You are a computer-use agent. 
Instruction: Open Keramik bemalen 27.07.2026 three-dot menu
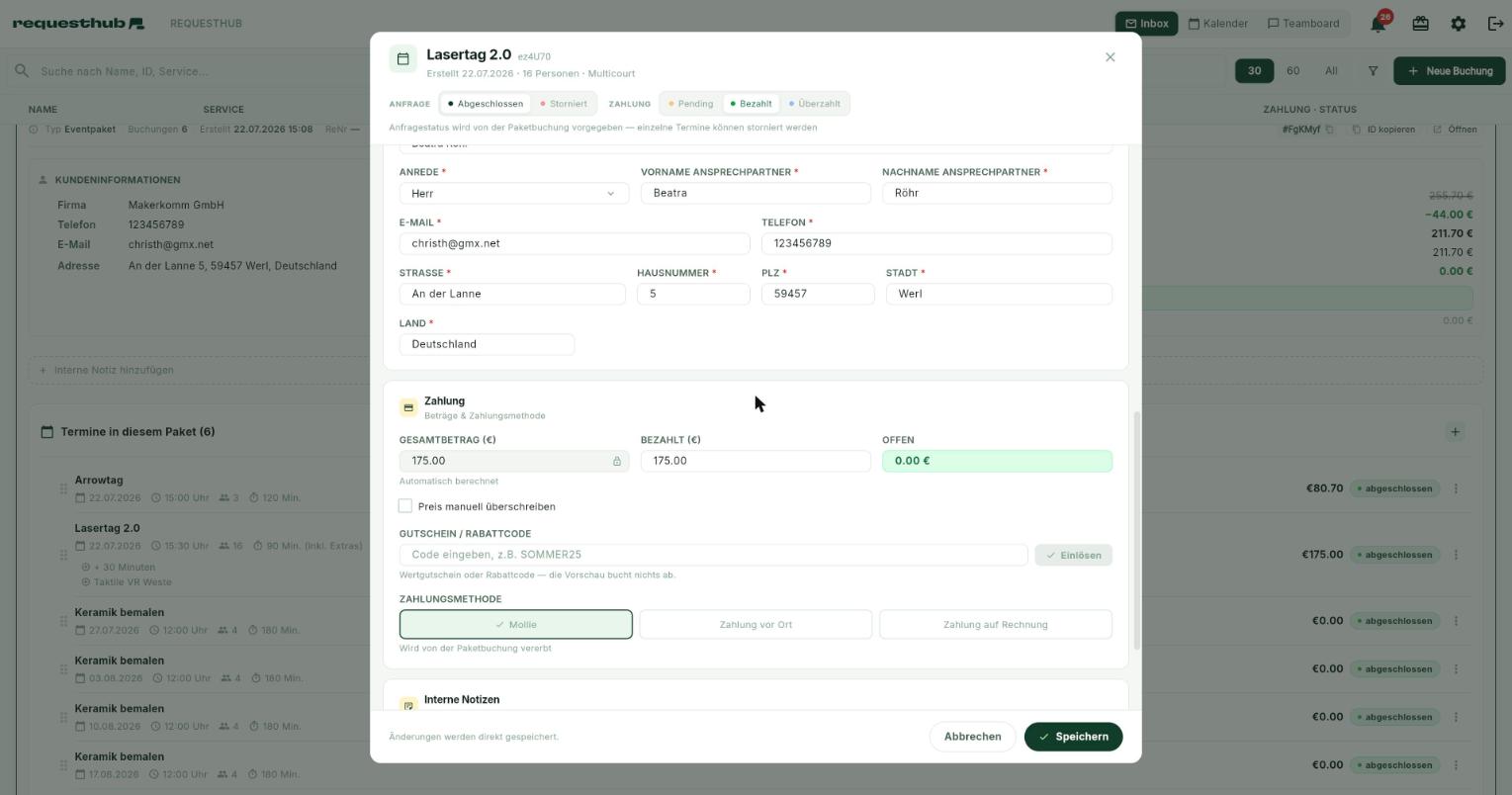[x=1456, y=621]
